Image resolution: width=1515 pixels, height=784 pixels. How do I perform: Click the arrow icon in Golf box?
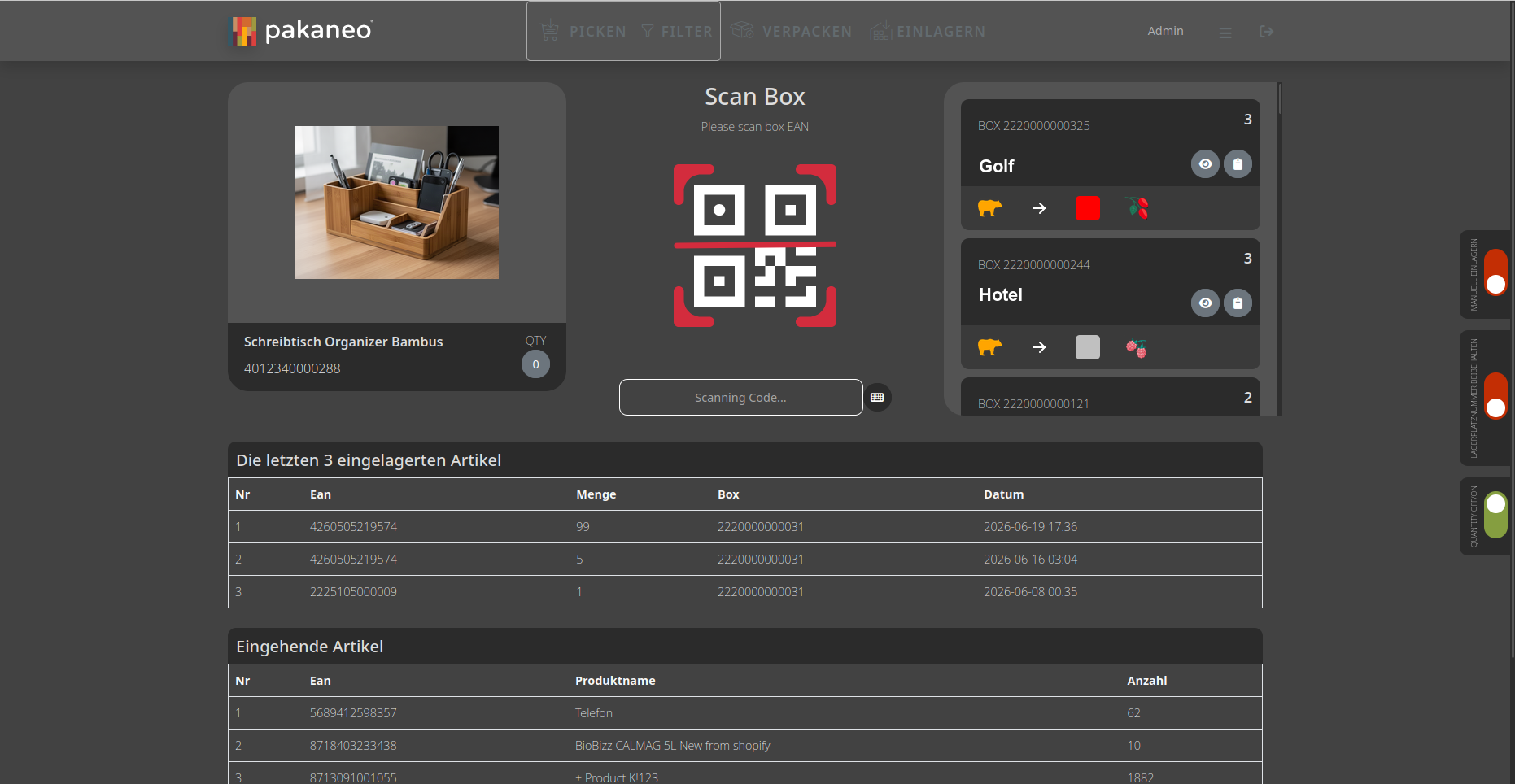point(1039,208)
